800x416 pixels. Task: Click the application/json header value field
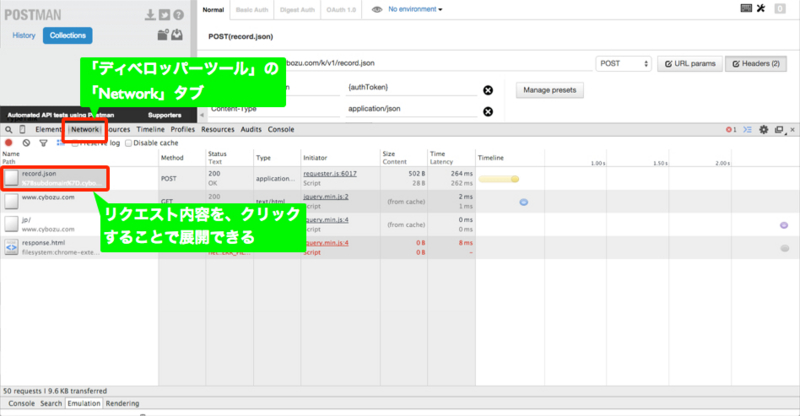pos(411,109)
